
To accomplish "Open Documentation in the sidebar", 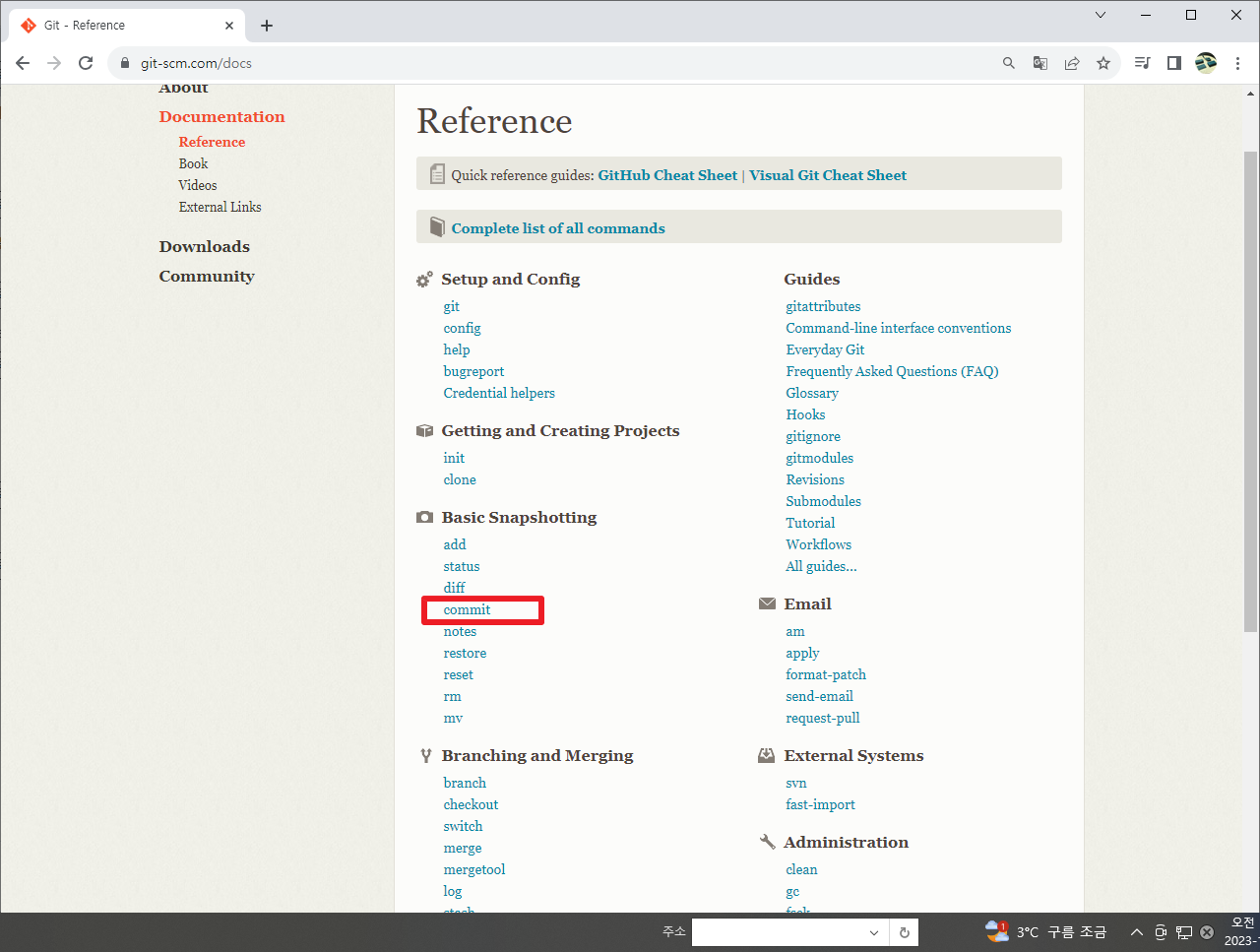I will tap(221, 116).
